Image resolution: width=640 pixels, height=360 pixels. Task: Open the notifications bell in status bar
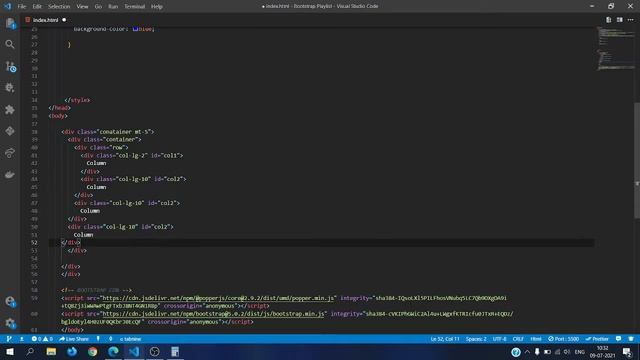pos(631,339)
